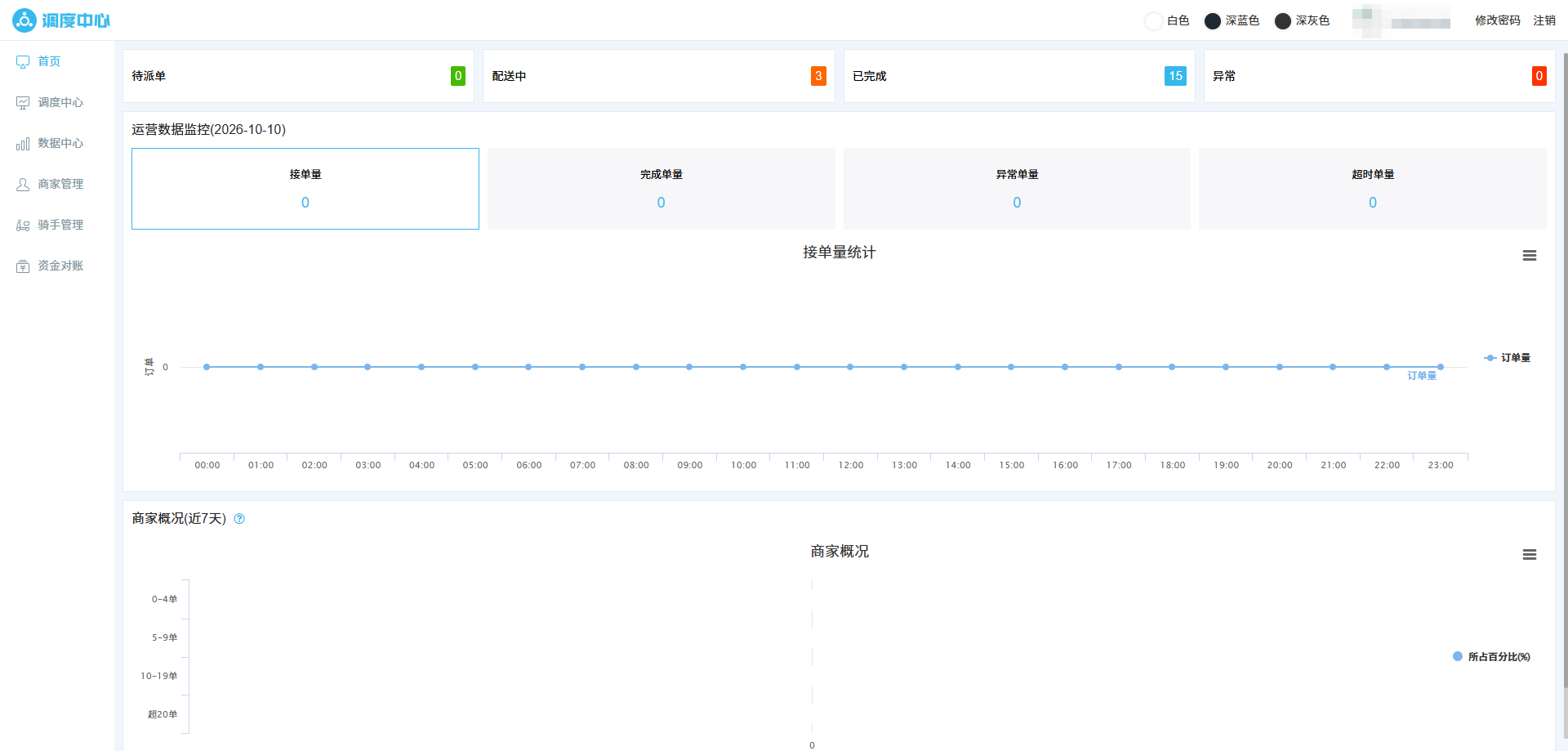Select the 完成单量 statistics tab card
The width and height of the screenshot is (1568, 751).
coord(661,189)
